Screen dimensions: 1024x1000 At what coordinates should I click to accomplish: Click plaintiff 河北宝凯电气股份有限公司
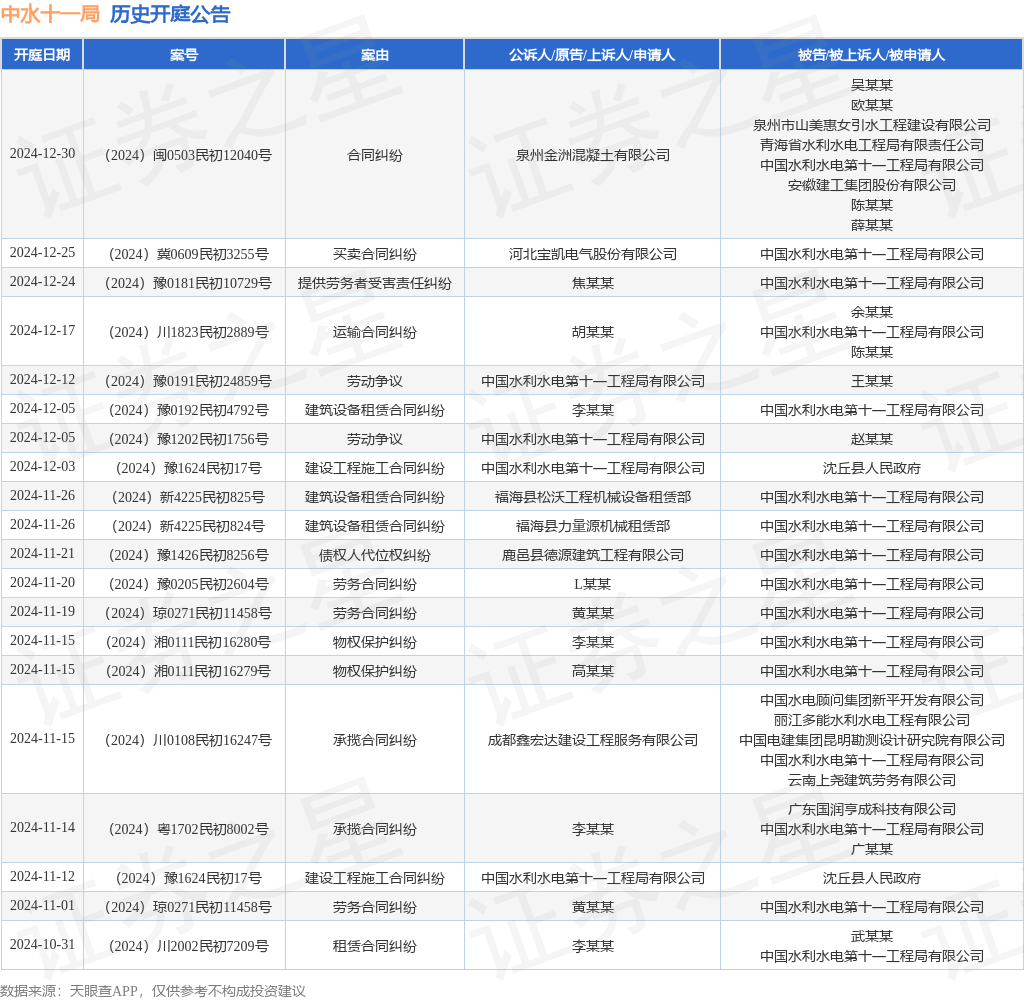point(593,255)
